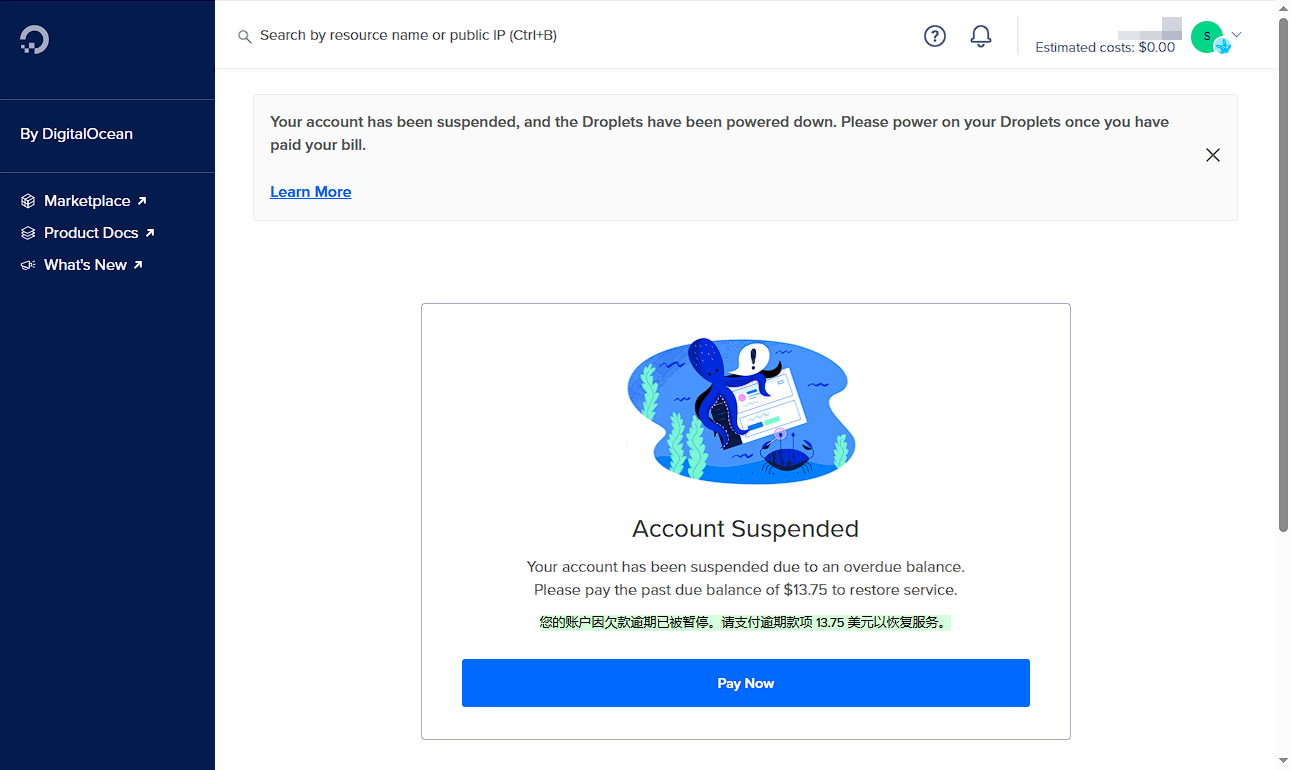Viewport: 1291px width, 770px height.
Task: Open the help question mark icon
Action: pyautogui.click(x=935, y=36)
